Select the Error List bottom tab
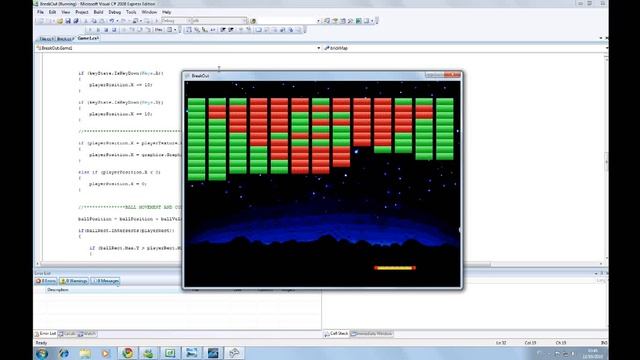This screenshot has height=360, width=640. 46,334
